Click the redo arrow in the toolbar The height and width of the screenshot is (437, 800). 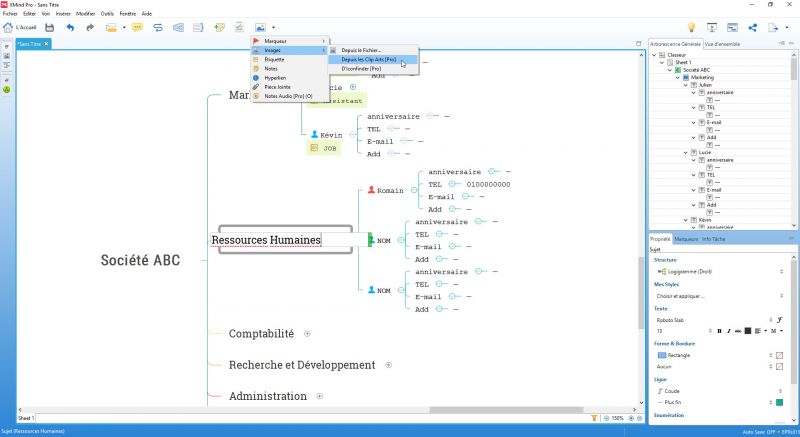tap(90, 28)
